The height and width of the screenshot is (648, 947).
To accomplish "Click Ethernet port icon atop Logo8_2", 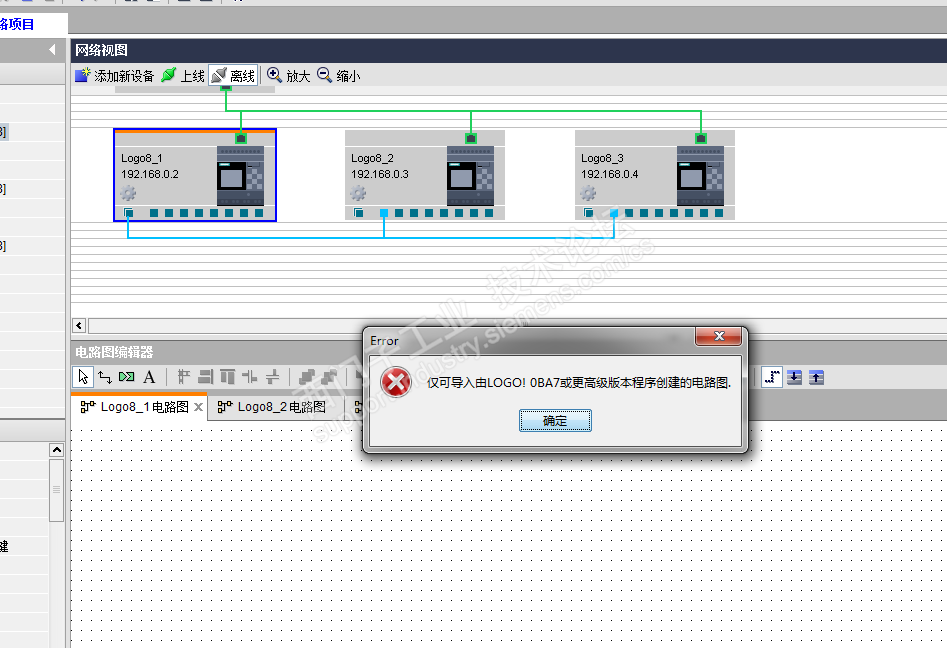I will 471,138.
